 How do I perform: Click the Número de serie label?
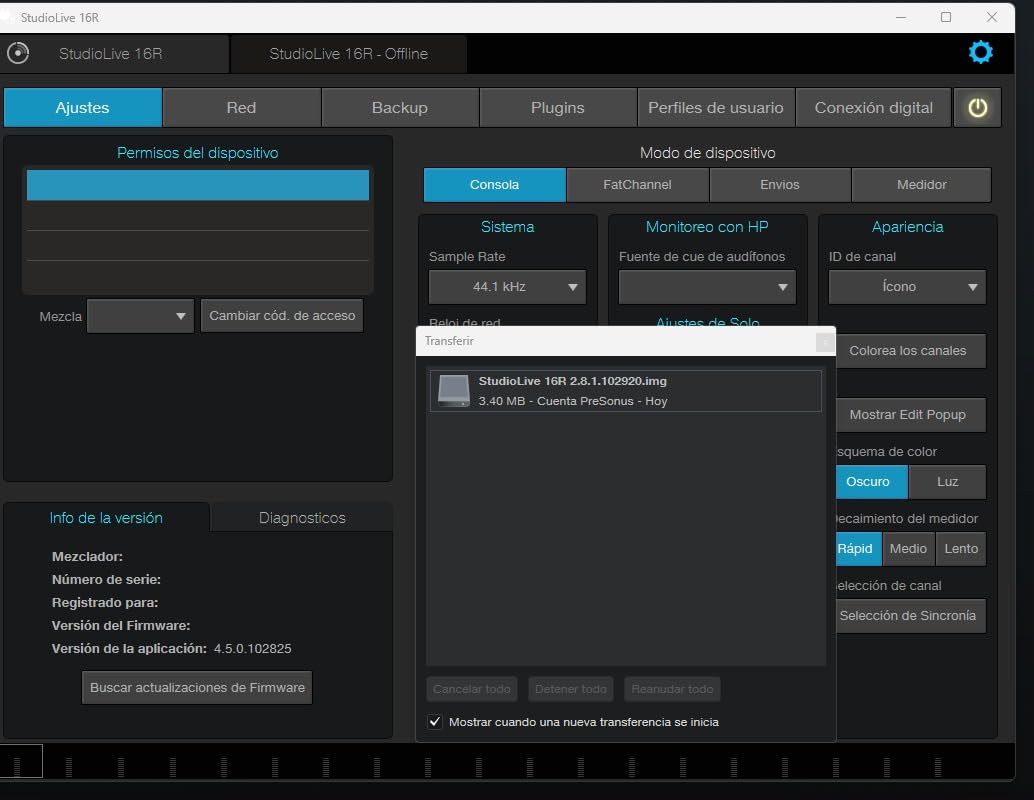(x=106, y=580)
